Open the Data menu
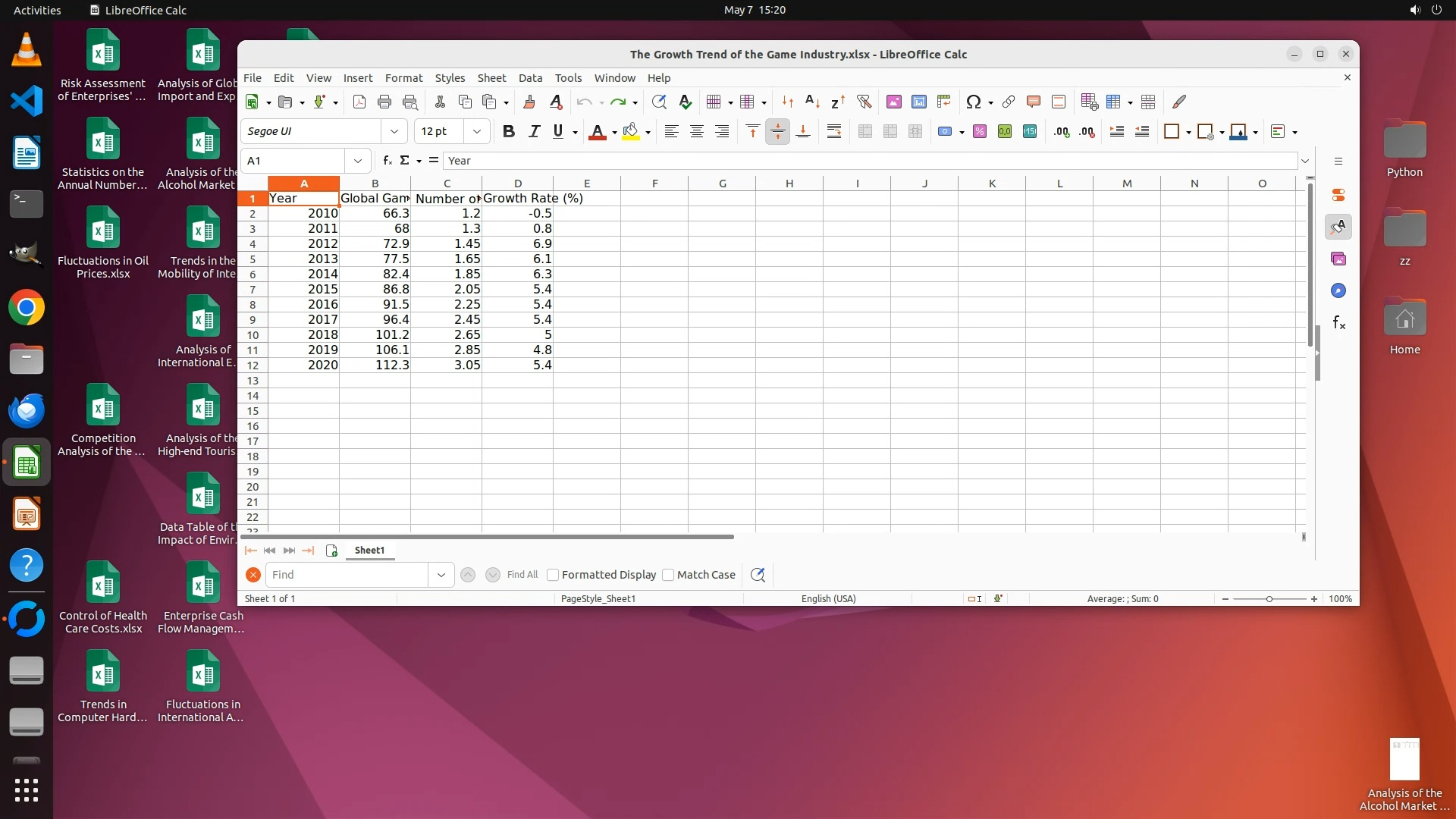1456x819 pixels. (x=530, y=77)
